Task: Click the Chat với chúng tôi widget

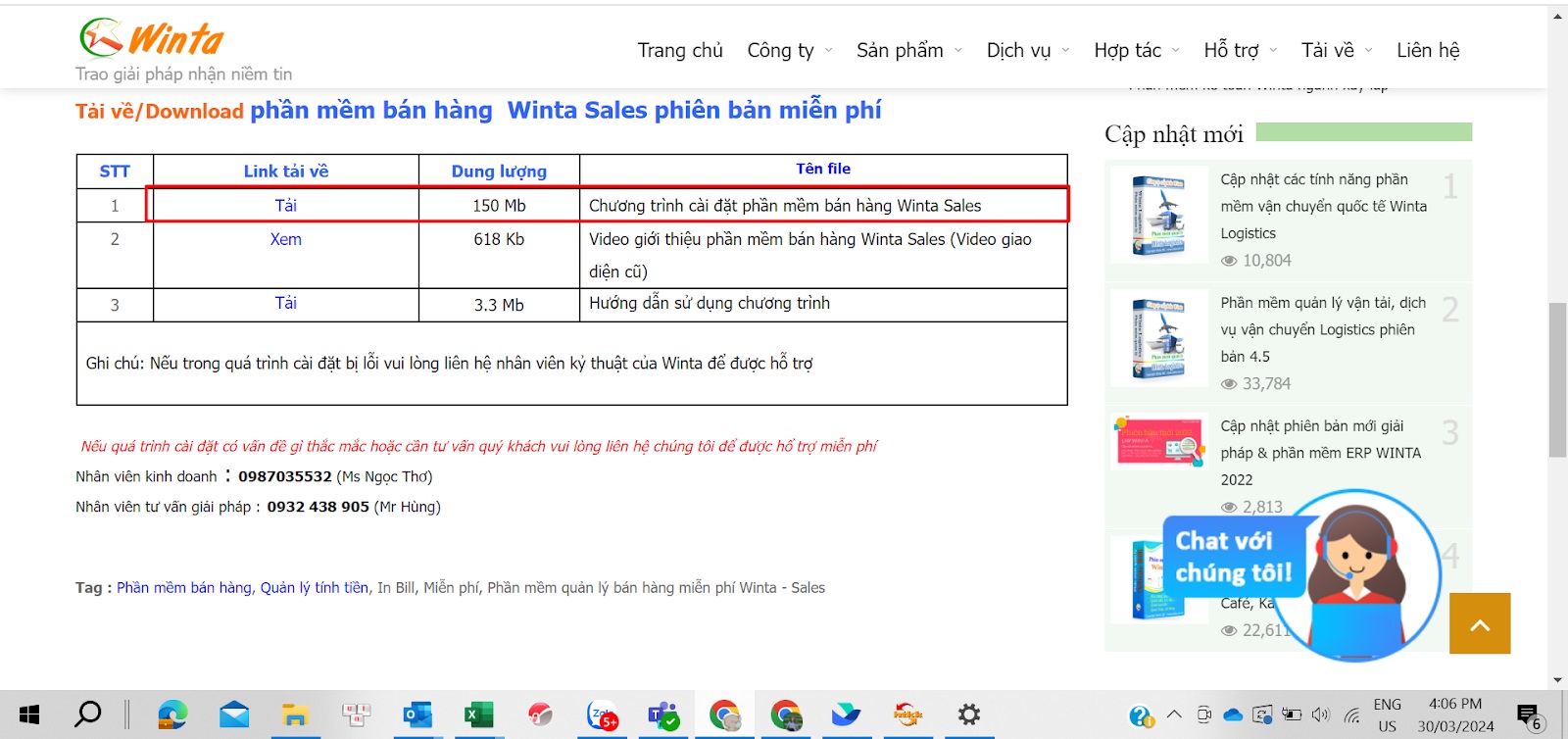Action: (1303, 573)
